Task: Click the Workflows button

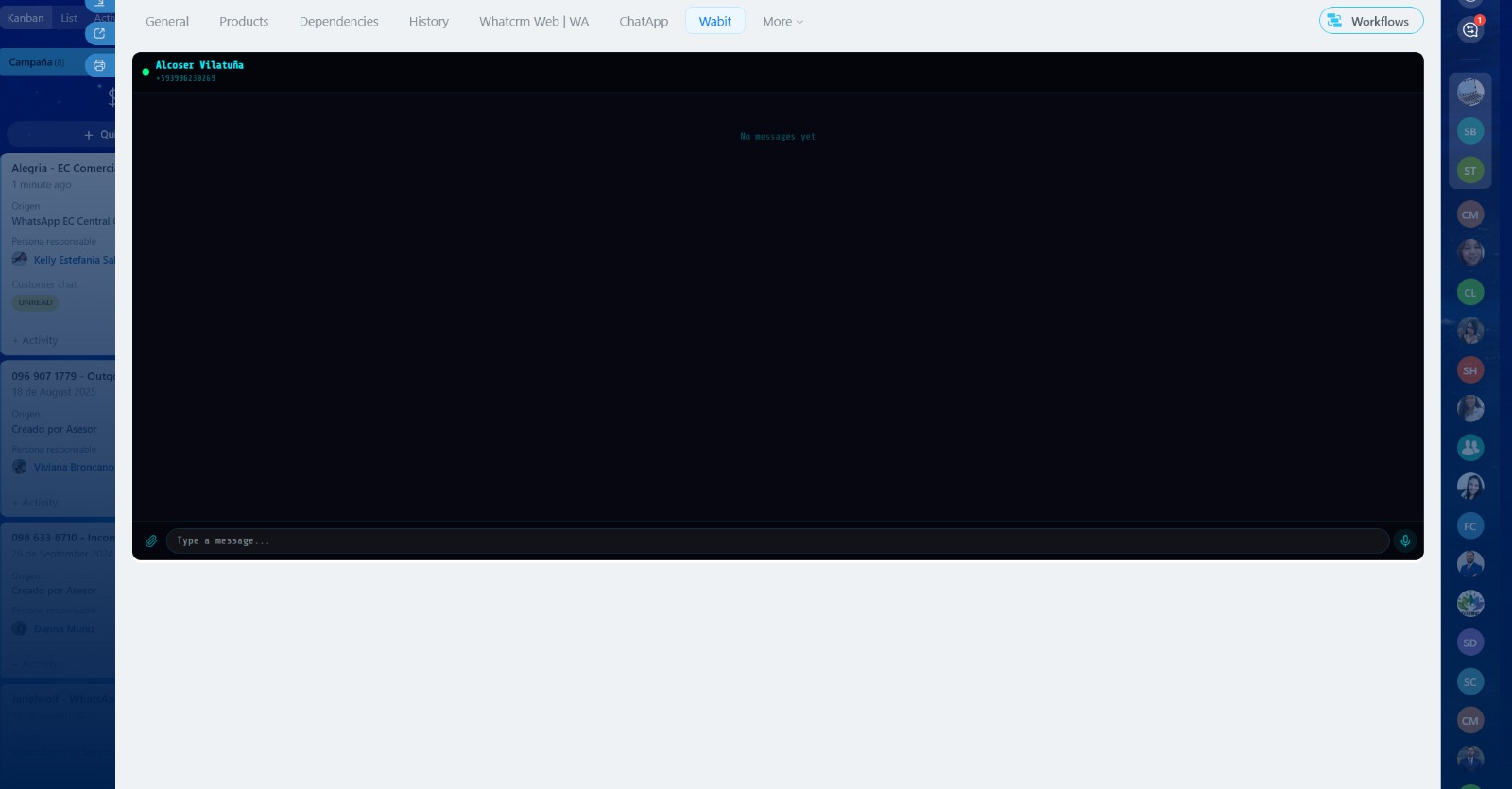Action: tap(1371, 21)
